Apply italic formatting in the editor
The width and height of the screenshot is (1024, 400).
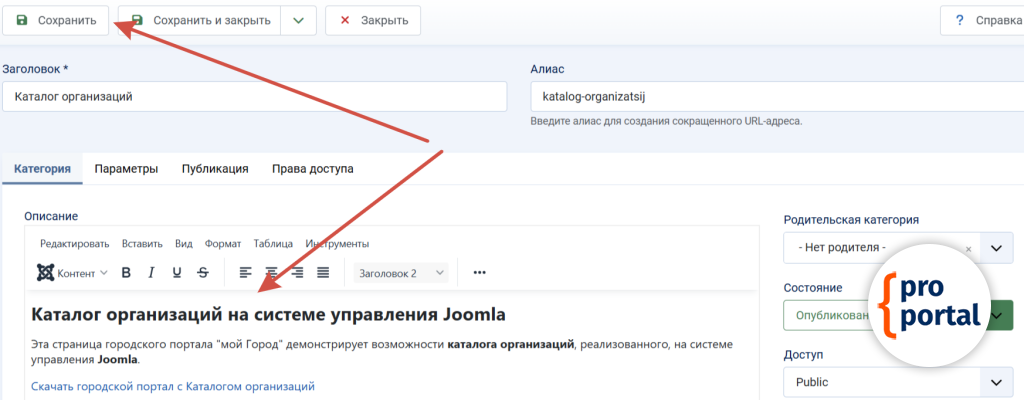[x=151, y=272]
